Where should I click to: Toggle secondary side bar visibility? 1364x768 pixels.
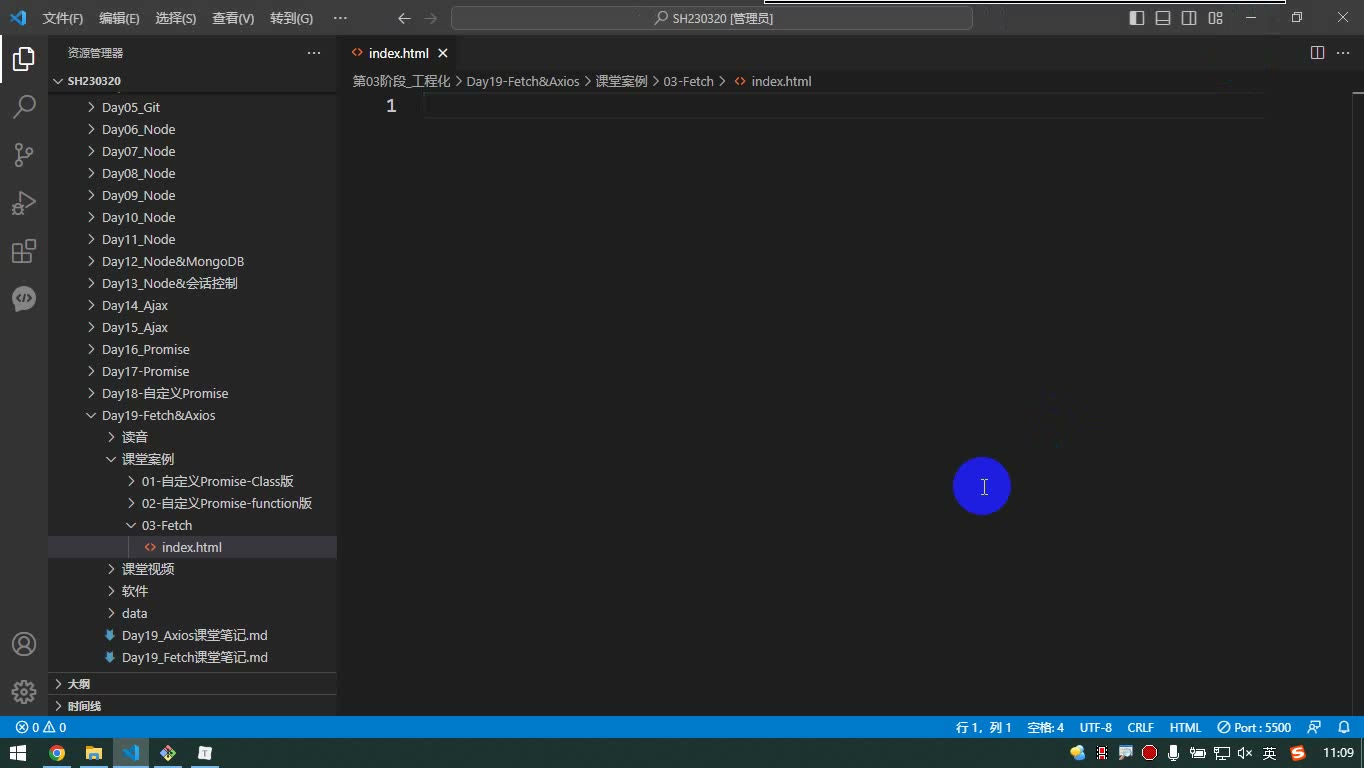tap(1189, 18)
